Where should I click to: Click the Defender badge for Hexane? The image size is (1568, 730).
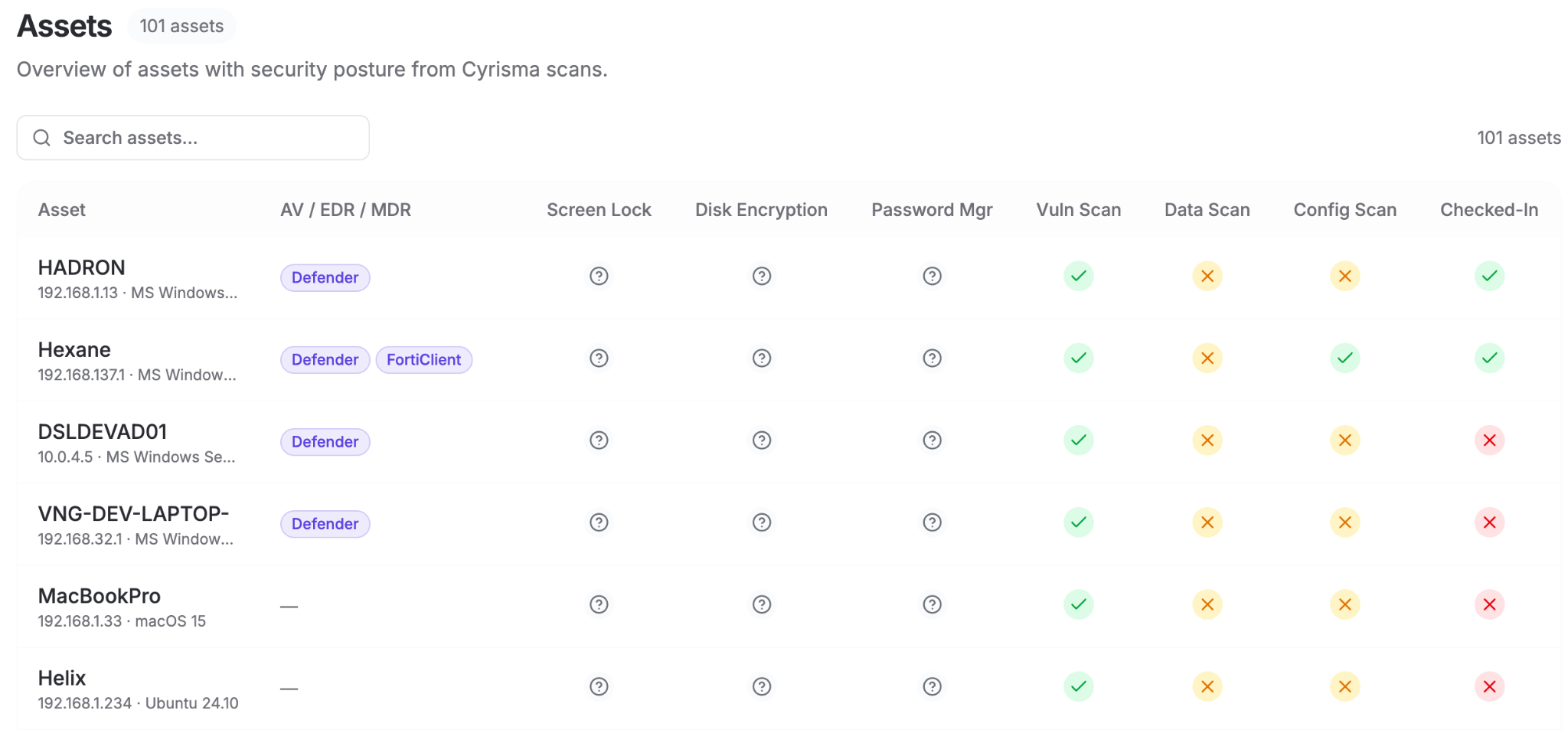click(325, 359)
